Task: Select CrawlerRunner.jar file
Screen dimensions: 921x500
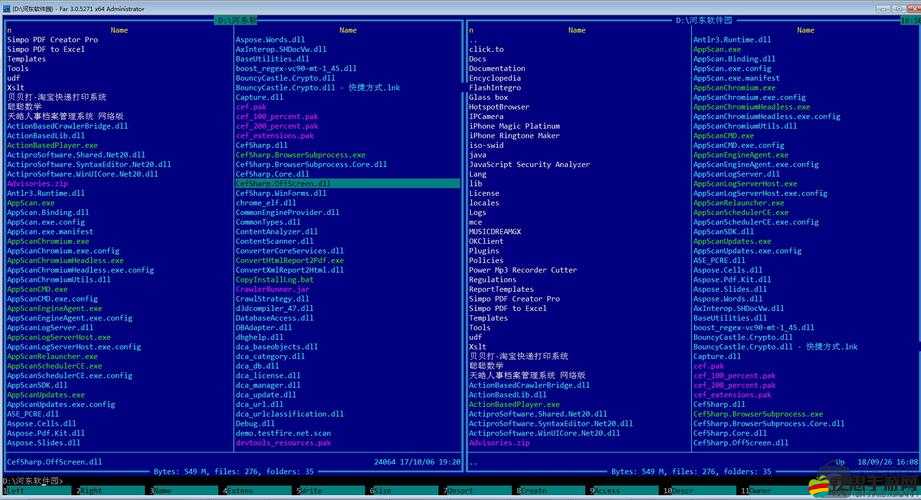Action: [272, 289]
